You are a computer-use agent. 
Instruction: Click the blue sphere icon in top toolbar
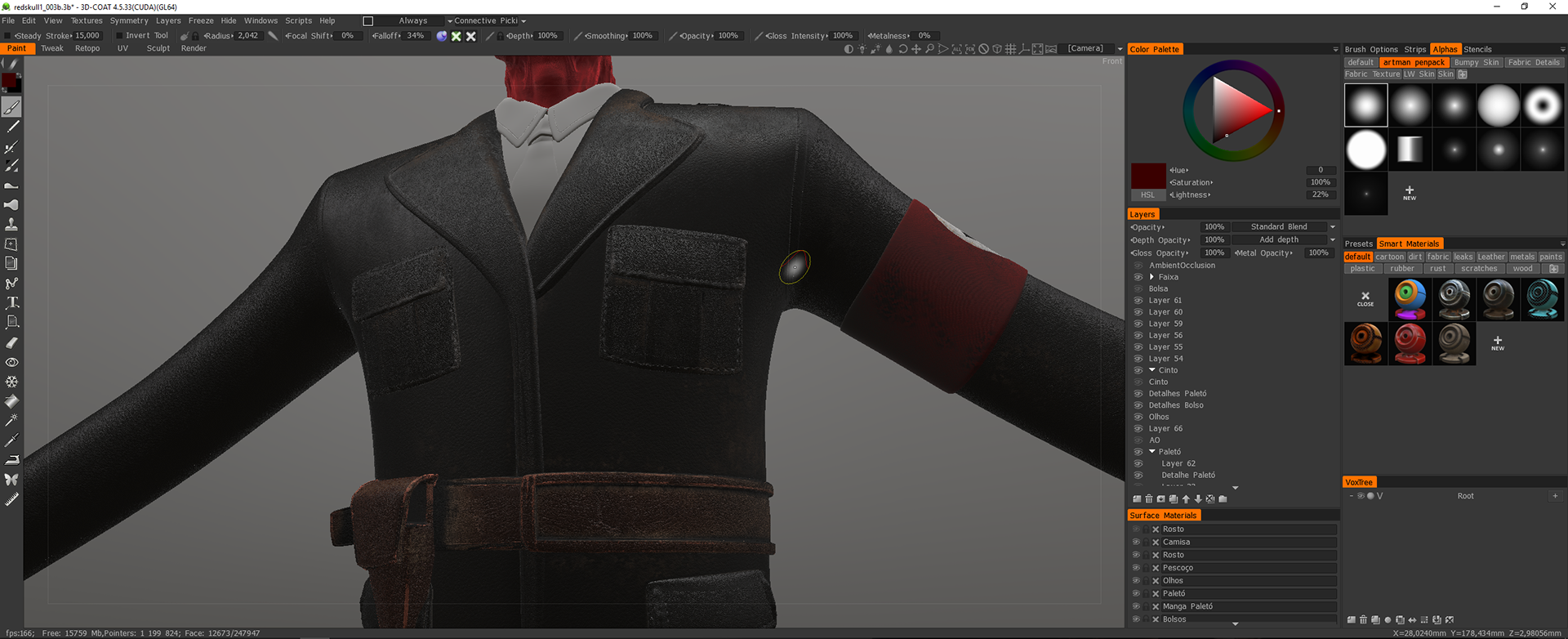442,36
